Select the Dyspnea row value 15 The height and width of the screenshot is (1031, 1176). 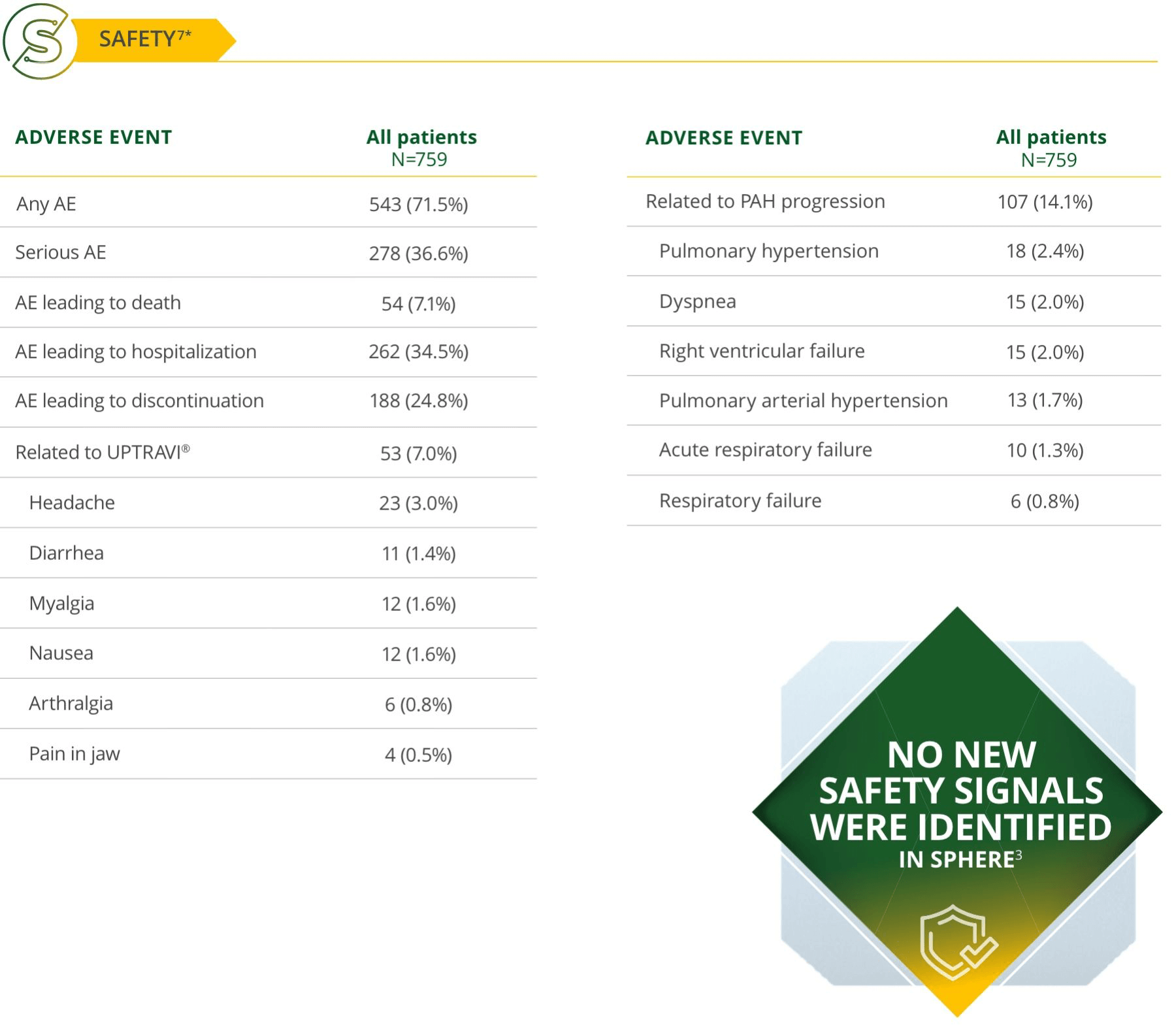click(1046, 301)
